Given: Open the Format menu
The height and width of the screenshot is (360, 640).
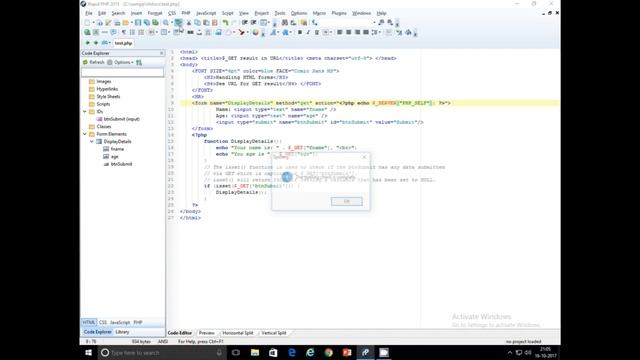Looking at the screenshot, I should click(x=155, y=13).
